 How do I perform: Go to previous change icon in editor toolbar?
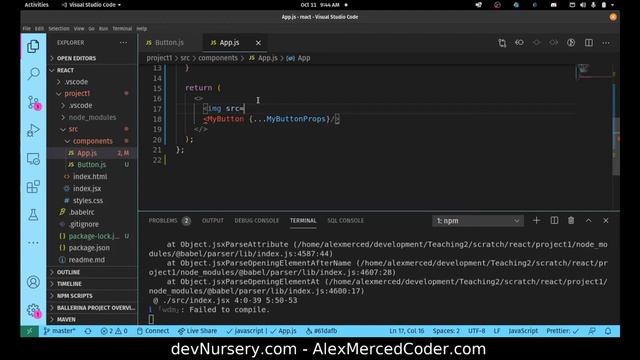click(x=519, y=42)
